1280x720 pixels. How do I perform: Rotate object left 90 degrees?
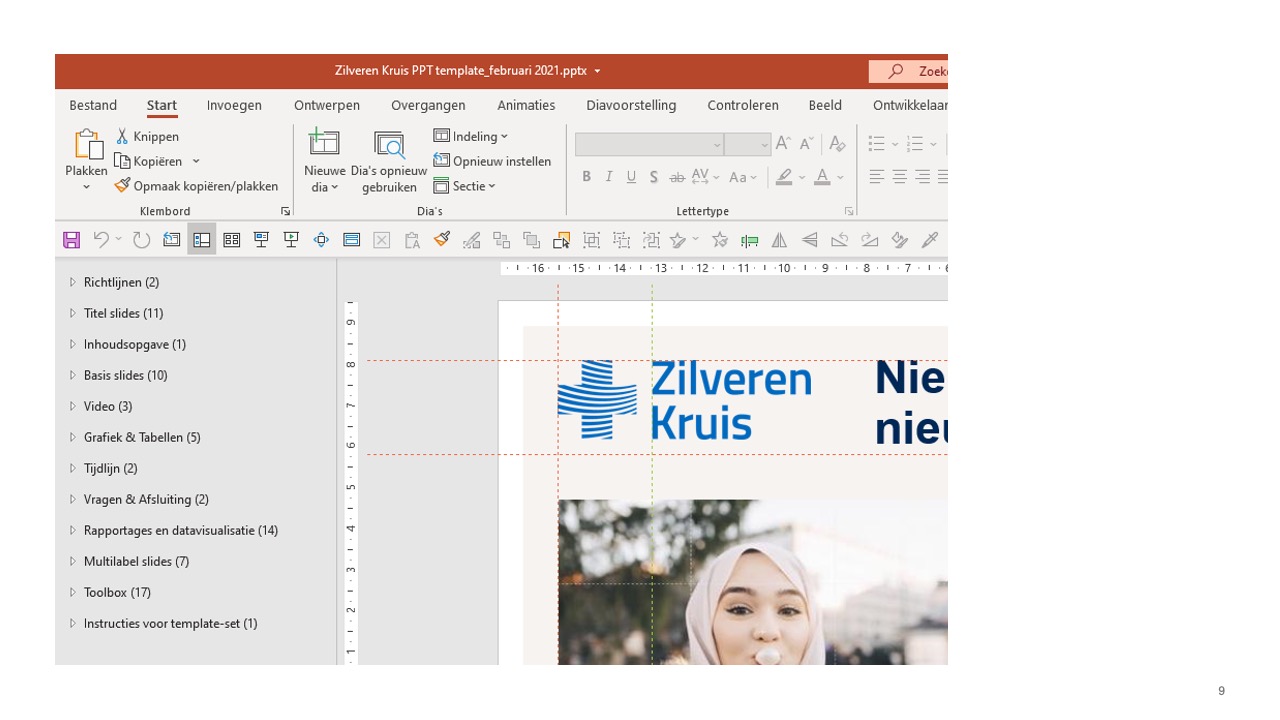(839, 240)
